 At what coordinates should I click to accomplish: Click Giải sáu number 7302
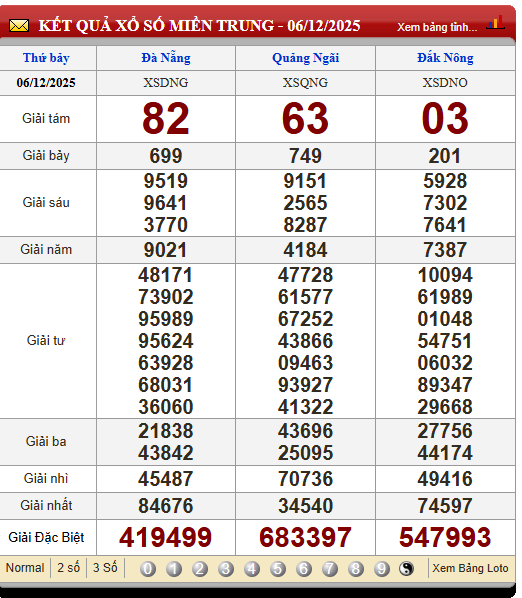coord(445,203)
